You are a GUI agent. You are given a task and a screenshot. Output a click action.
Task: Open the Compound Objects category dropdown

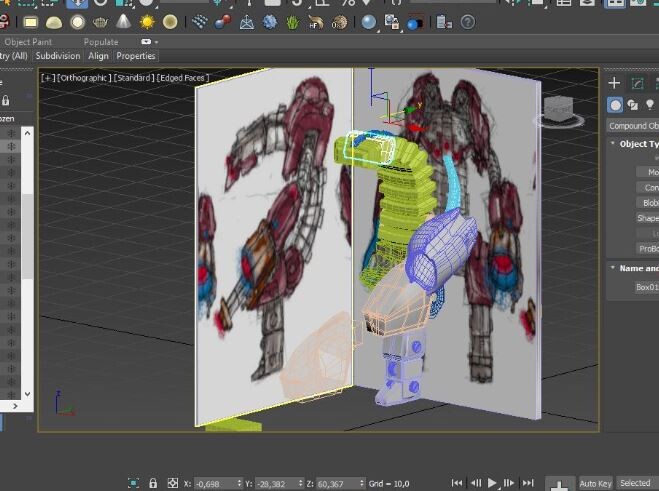click(x=633, y=126)
